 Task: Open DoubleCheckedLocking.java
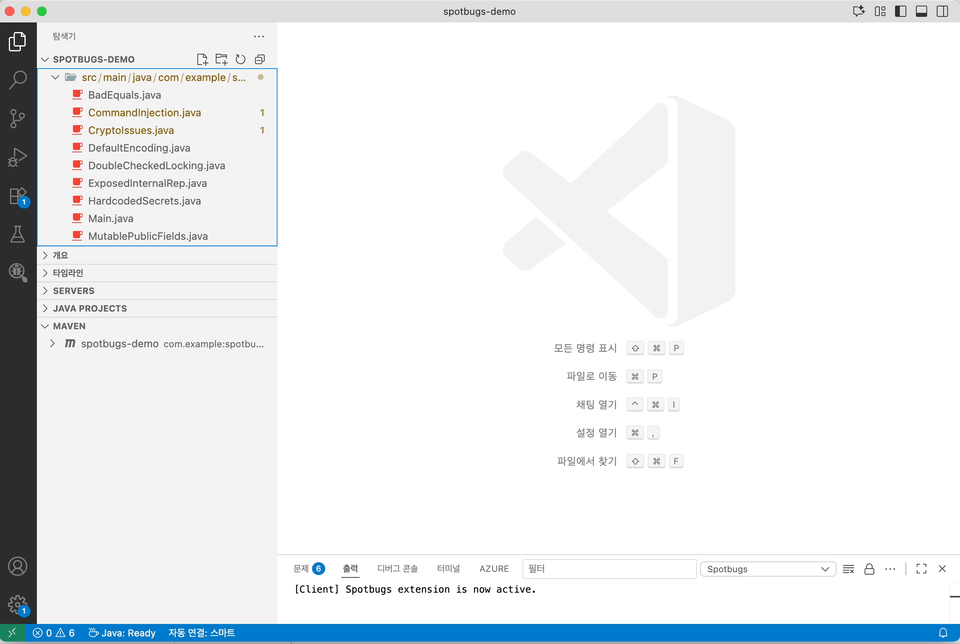click(157, 166)
